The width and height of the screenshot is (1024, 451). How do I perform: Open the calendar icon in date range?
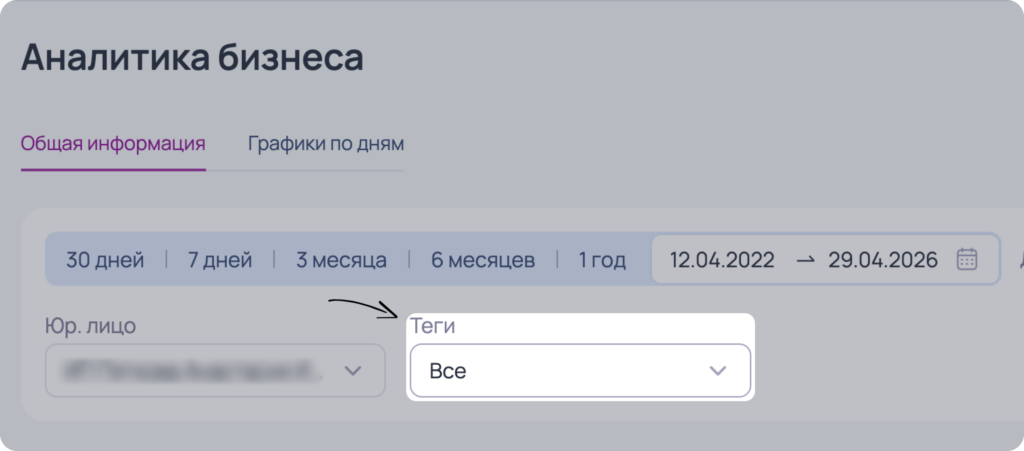(967, 259)
